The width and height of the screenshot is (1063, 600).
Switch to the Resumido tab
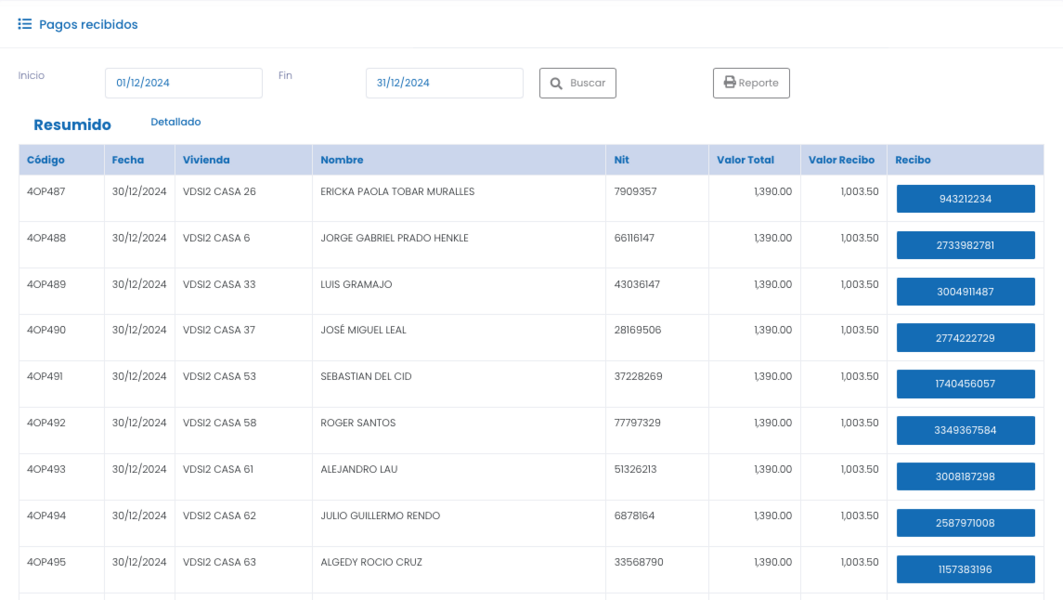72,125
